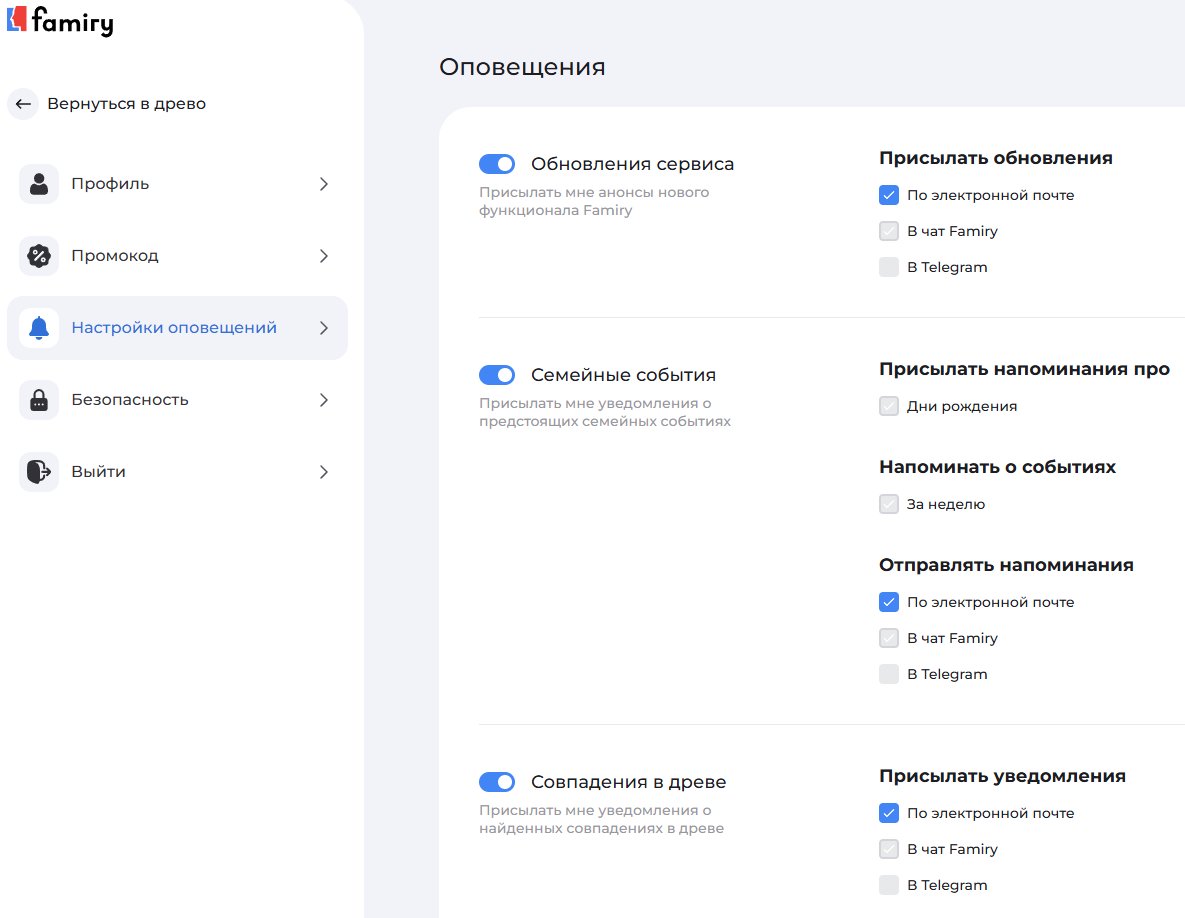
Task: Enable В Telegram for Отправлять напоминания
Action: 889,674
